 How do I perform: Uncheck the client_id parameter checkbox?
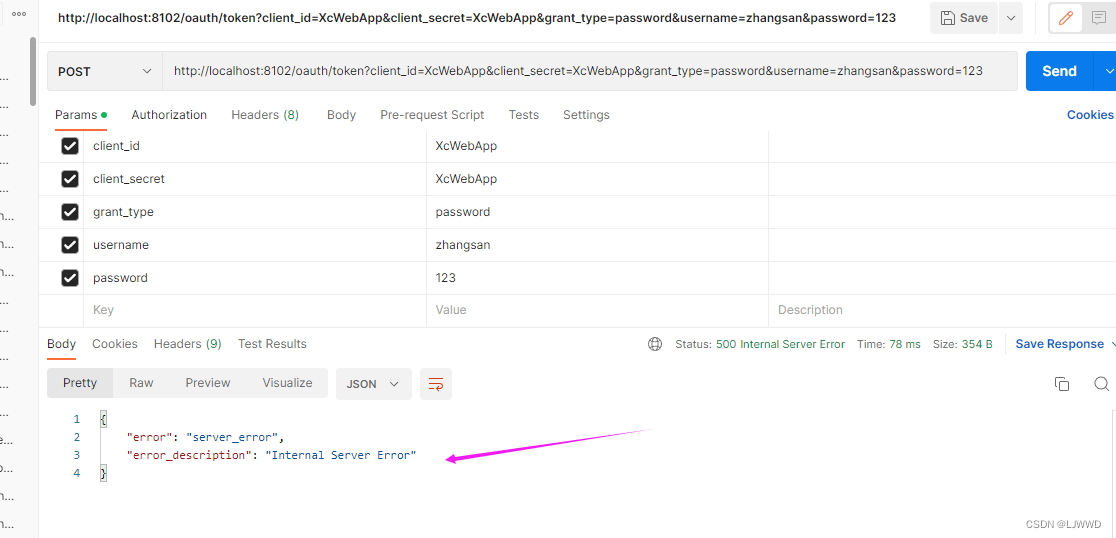(70, 147)
